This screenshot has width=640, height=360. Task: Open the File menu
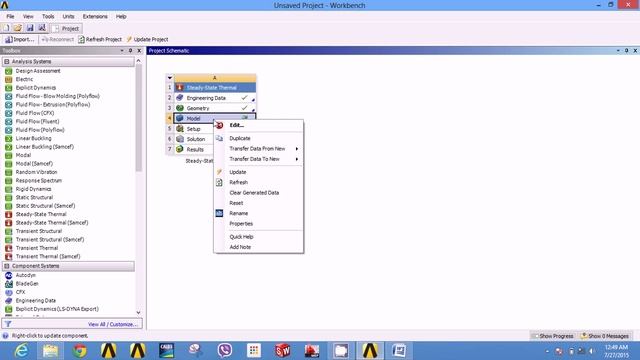click(x=10, y=17)
